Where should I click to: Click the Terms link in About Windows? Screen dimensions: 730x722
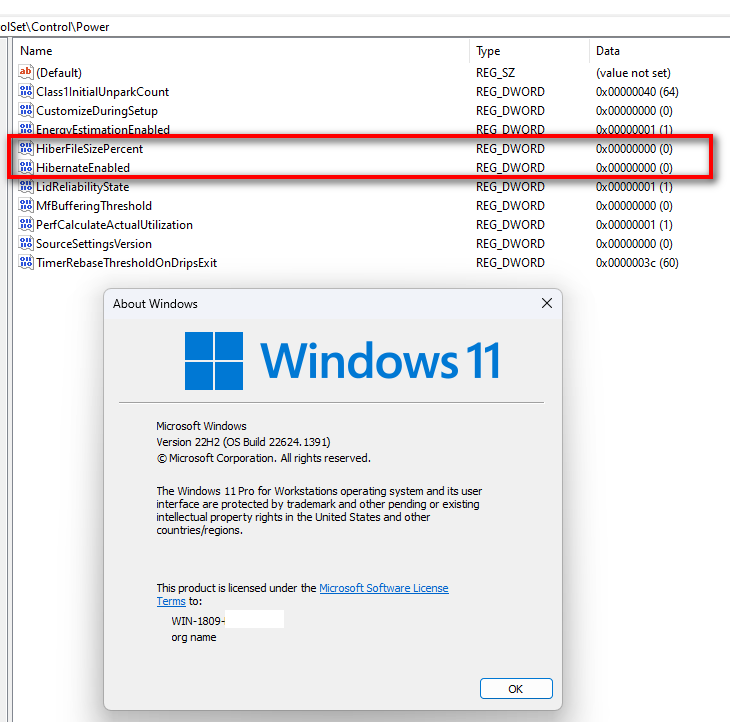[x=171, y=601]
